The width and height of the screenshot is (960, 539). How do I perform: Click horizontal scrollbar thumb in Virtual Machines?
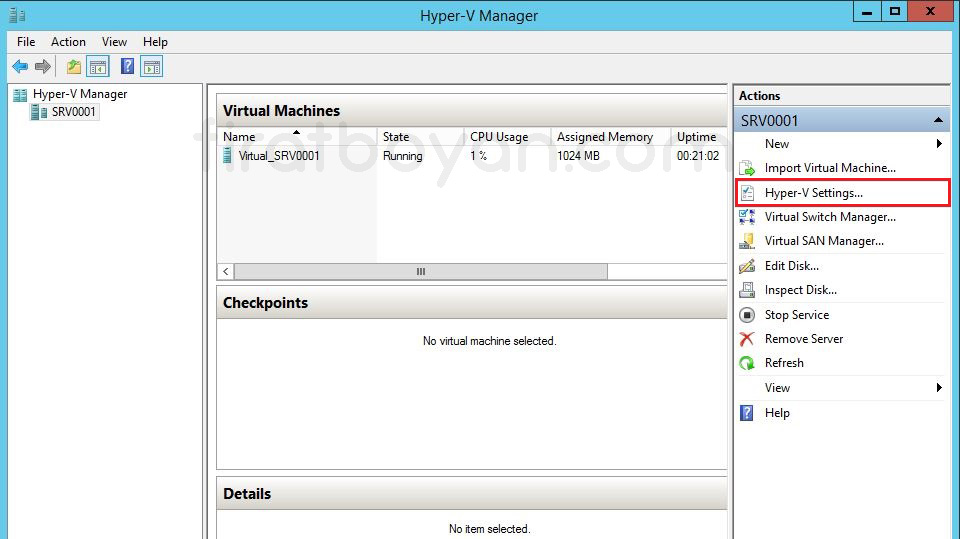click(x=421, y=271)
